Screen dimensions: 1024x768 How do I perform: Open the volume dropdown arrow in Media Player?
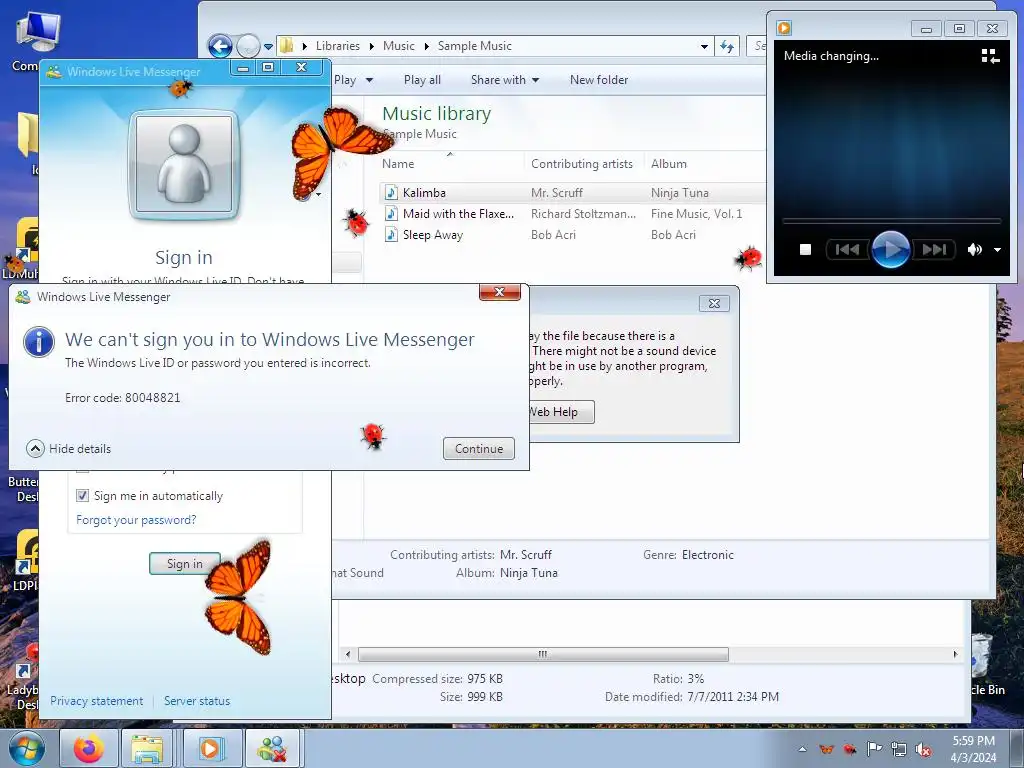point(997,249)
